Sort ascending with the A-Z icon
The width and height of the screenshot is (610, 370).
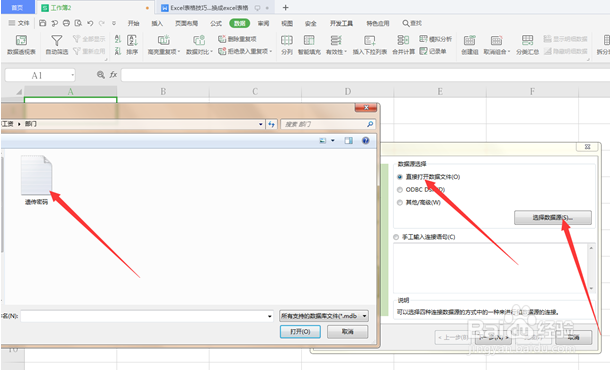[x=118, y=39]
